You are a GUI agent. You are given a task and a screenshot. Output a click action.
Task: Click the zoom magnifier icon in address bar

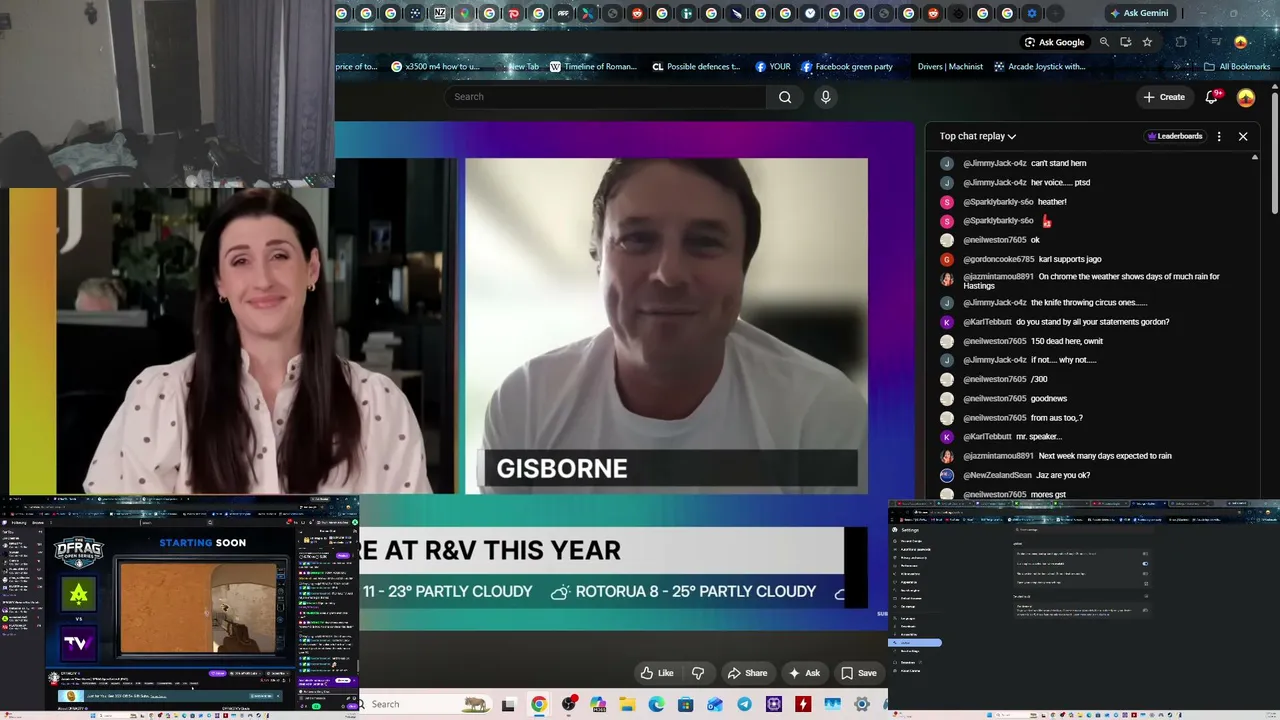[1104, 42]
